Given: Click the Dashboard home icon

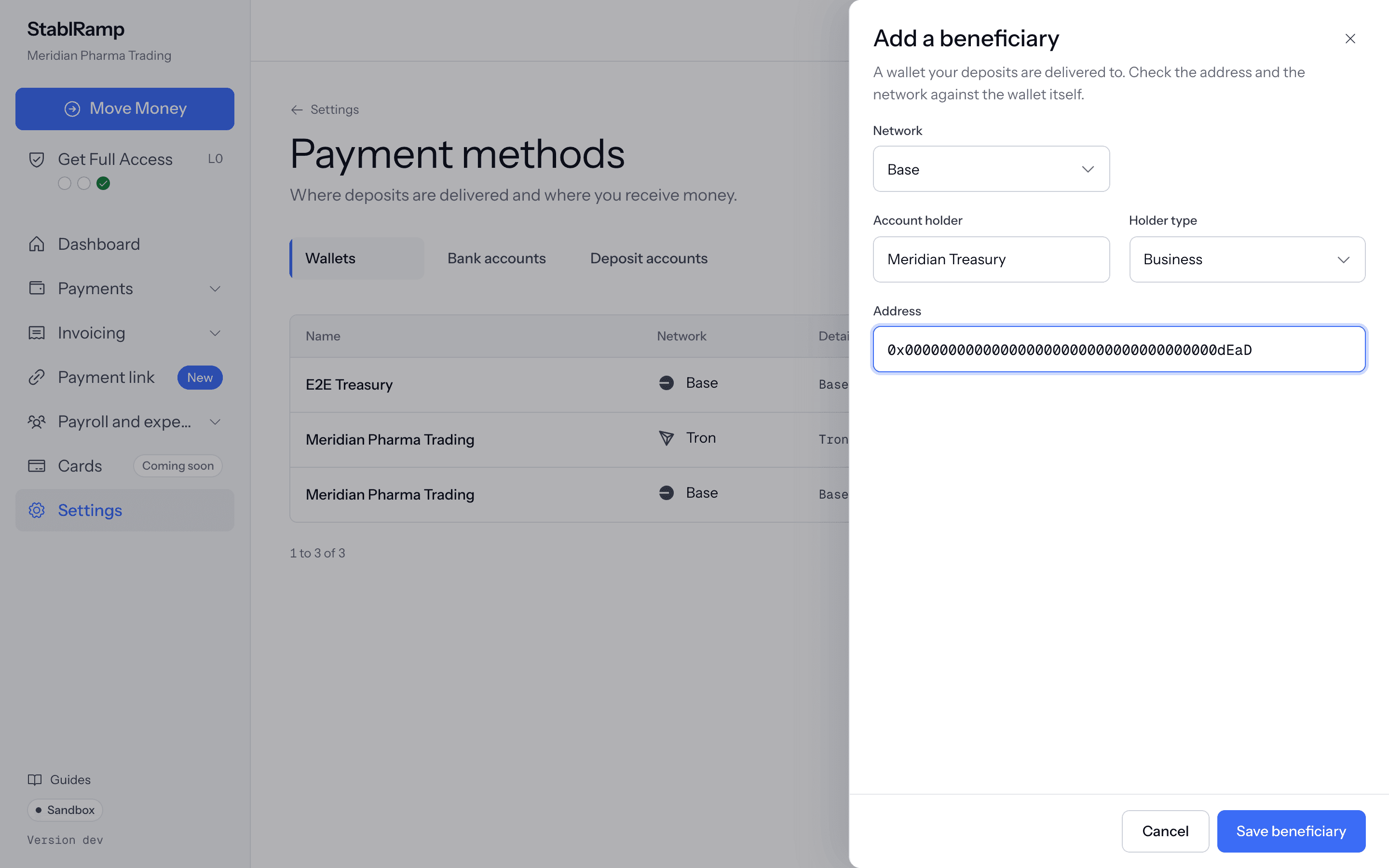Looking at the screenshot, I should coord(37,244).
